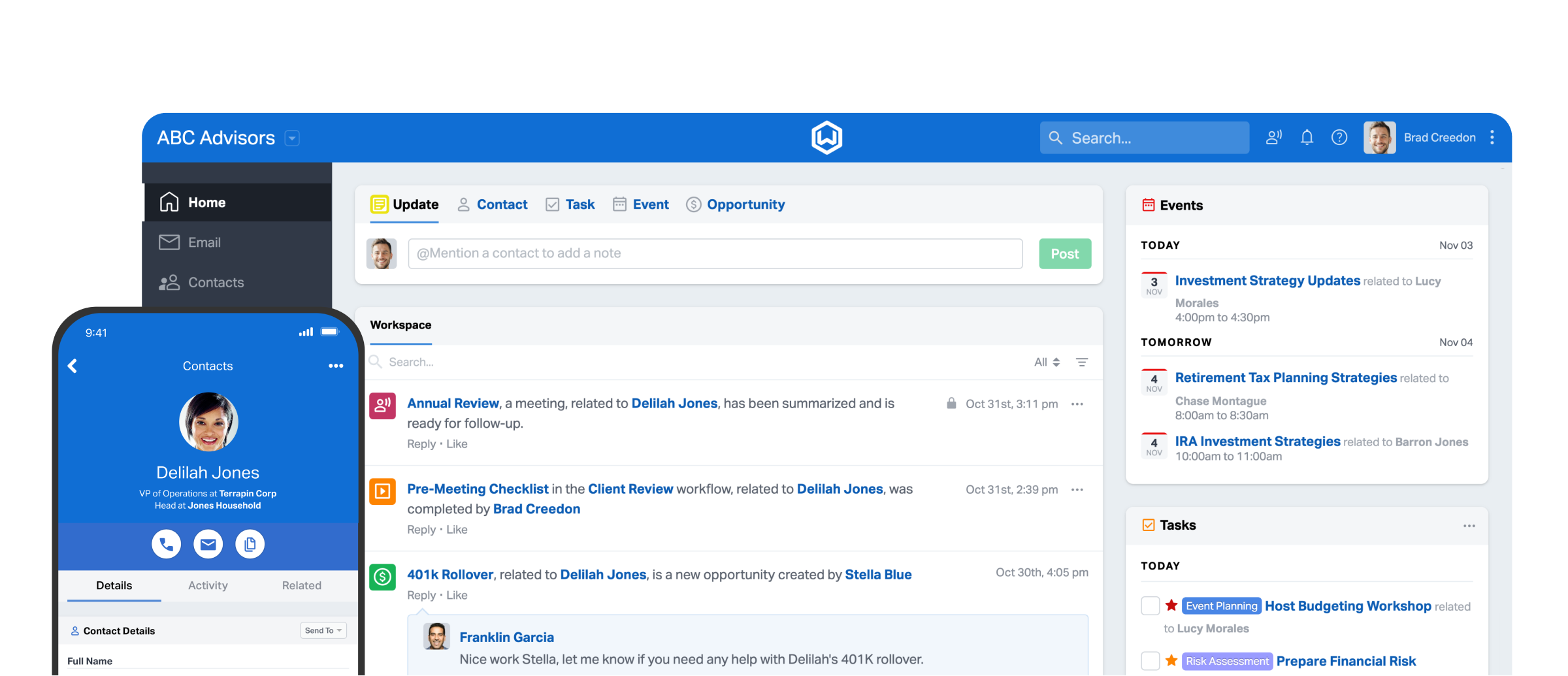This screenshot has width=1568, height=676.
Task: Open the All filter dropdown in Workspace
Action: pyautogui.click(x=1047, y=362)
